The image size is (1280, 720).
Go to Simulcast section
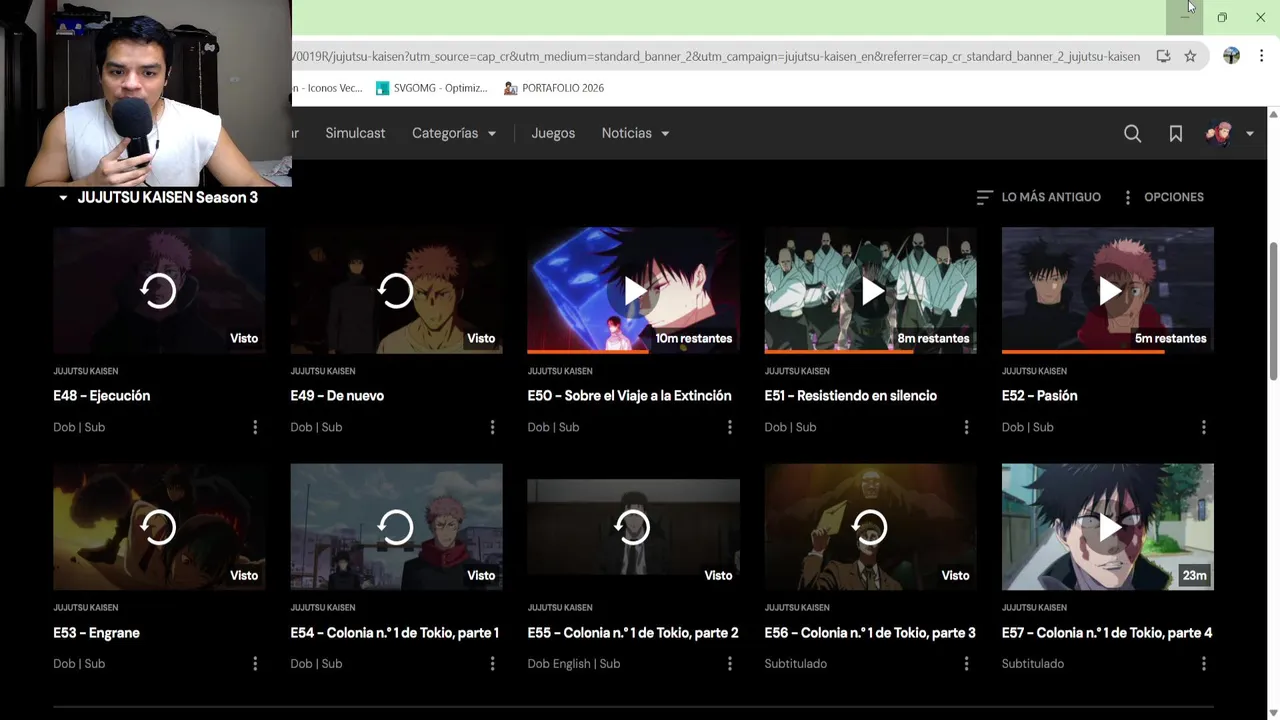[x=355, y=133]
